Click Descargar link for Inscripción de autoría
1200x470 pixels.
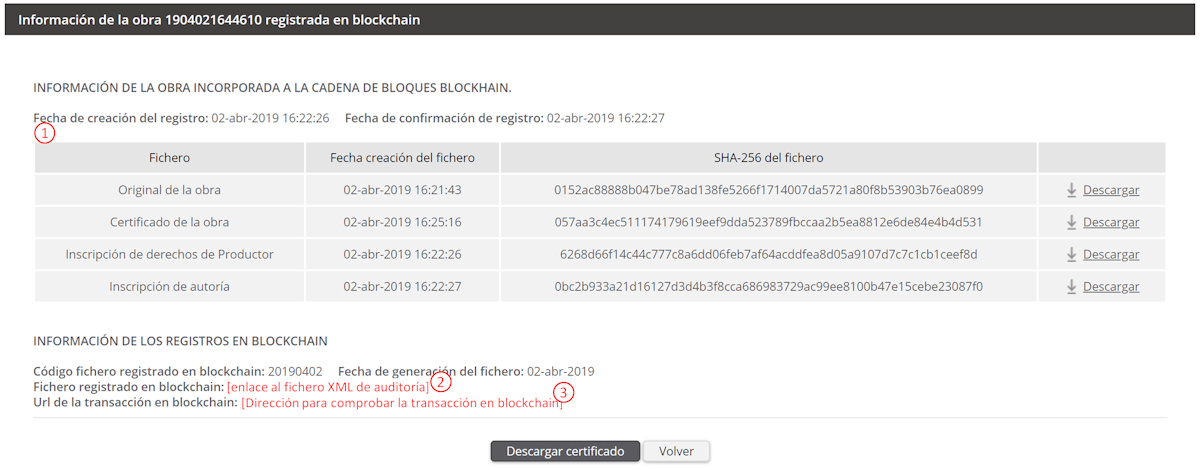[1110, 286]
